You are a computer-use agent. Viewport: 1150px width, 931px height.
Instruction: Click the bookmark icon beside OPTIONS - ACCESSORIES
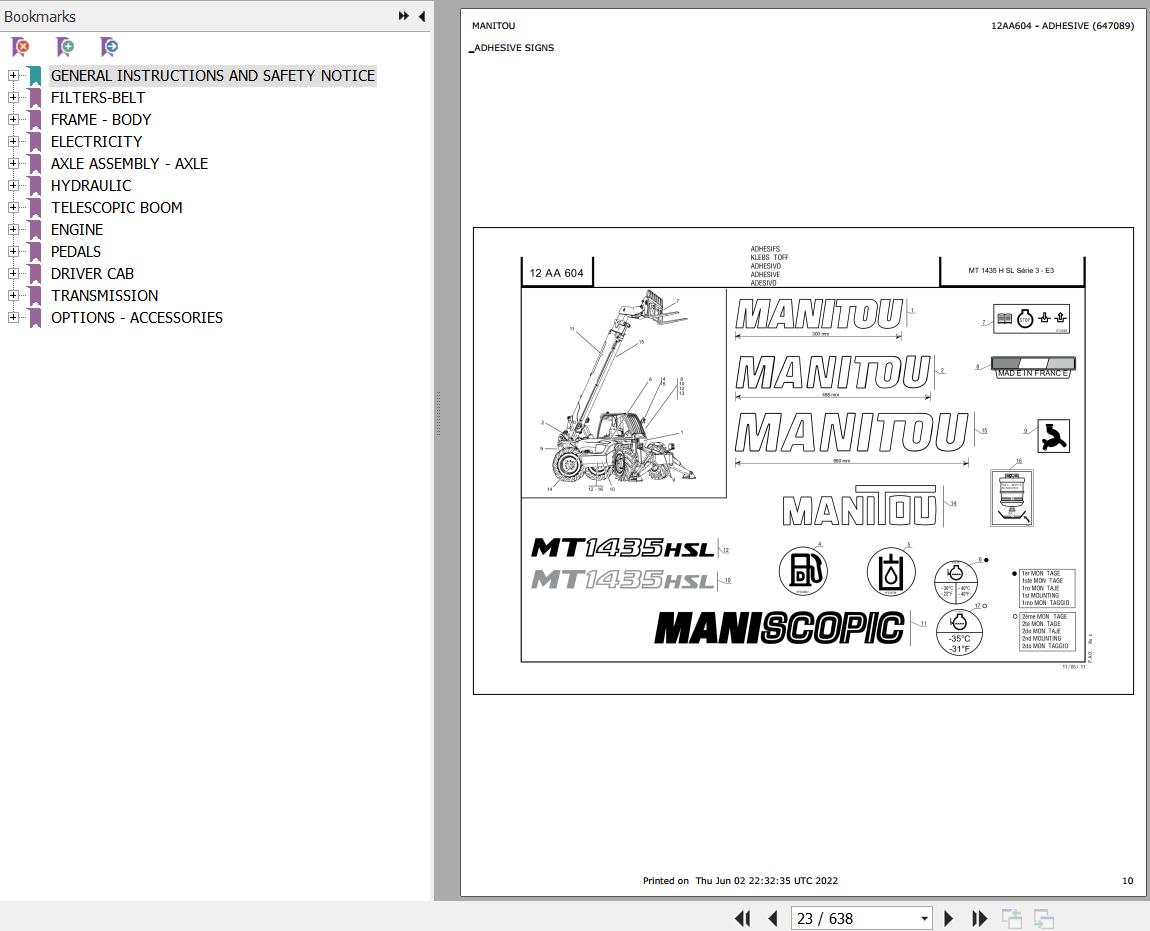tap(34, 318)
